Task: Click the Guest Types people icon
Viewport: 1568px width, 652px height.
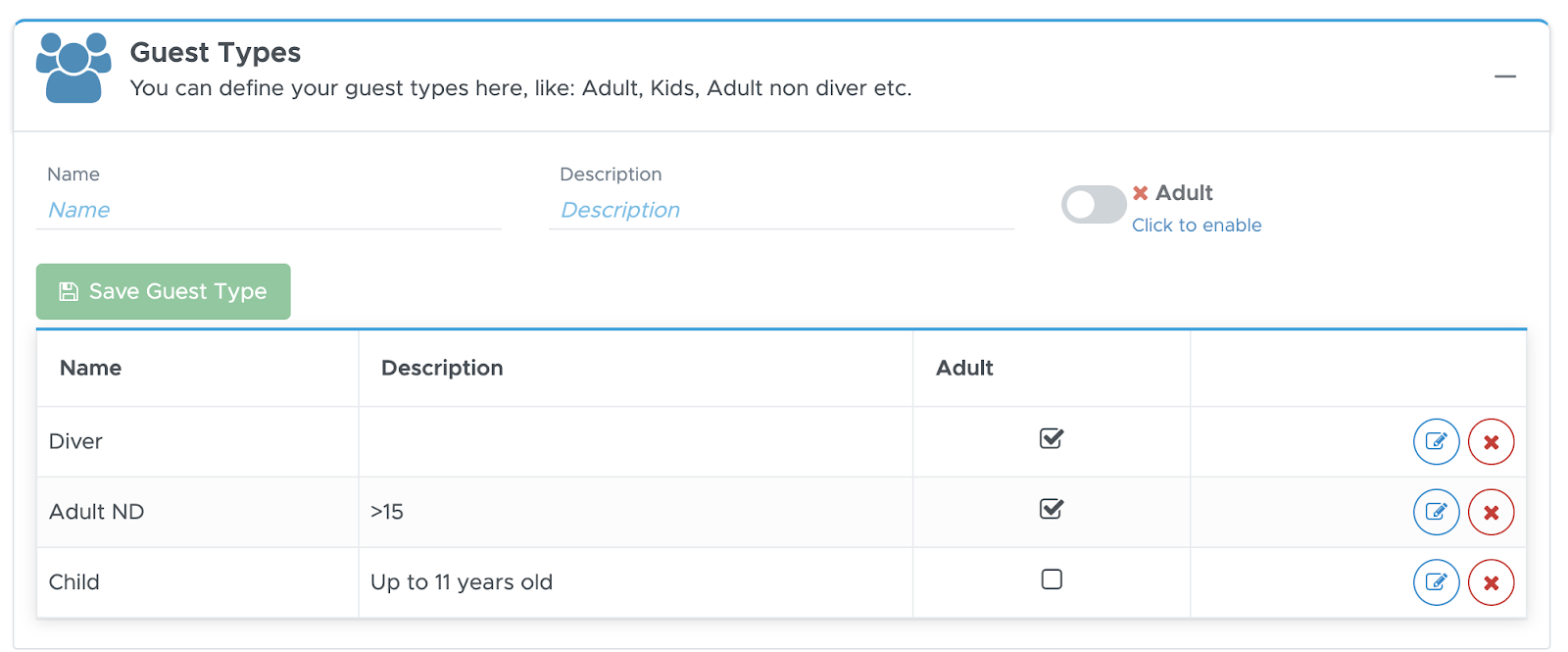Action: 73,68
